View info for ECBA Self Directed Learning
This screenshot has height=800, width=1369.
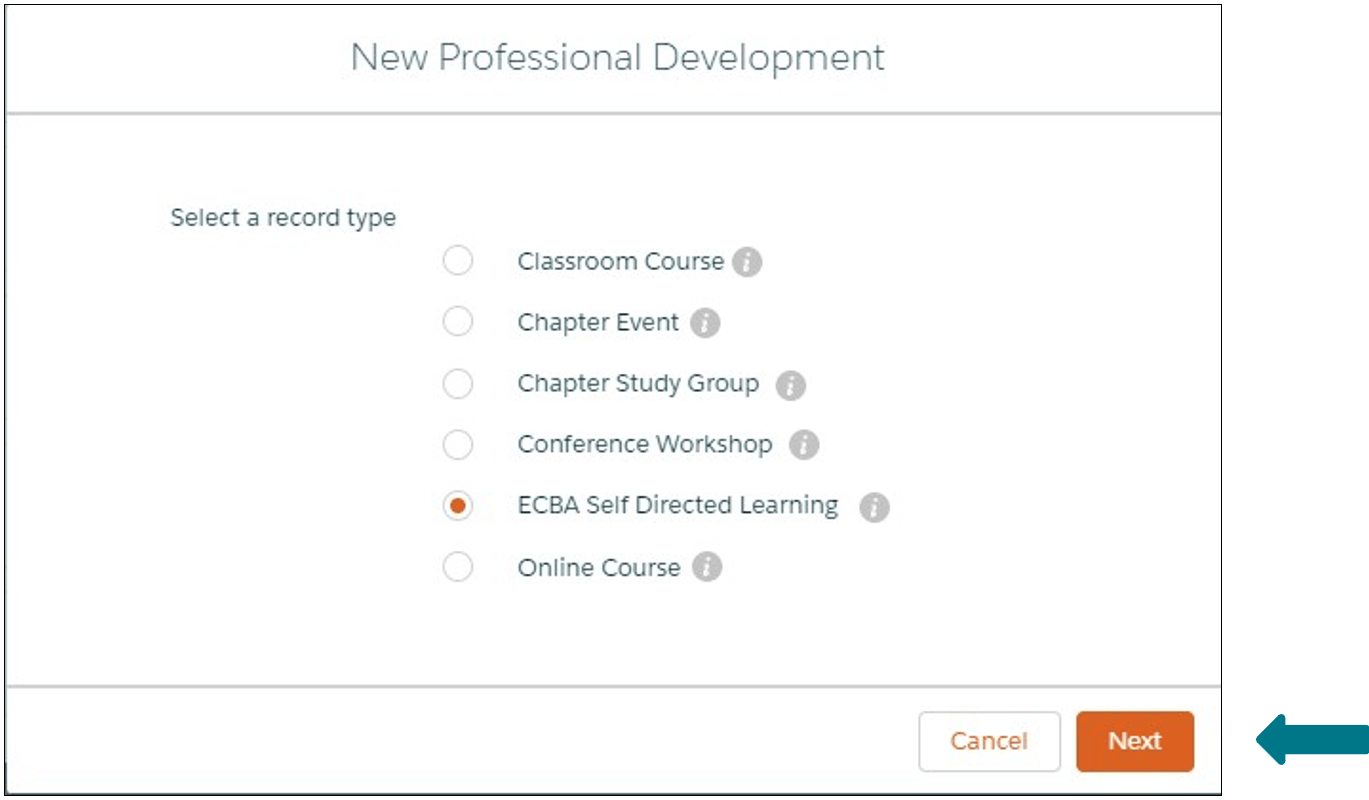873,506
